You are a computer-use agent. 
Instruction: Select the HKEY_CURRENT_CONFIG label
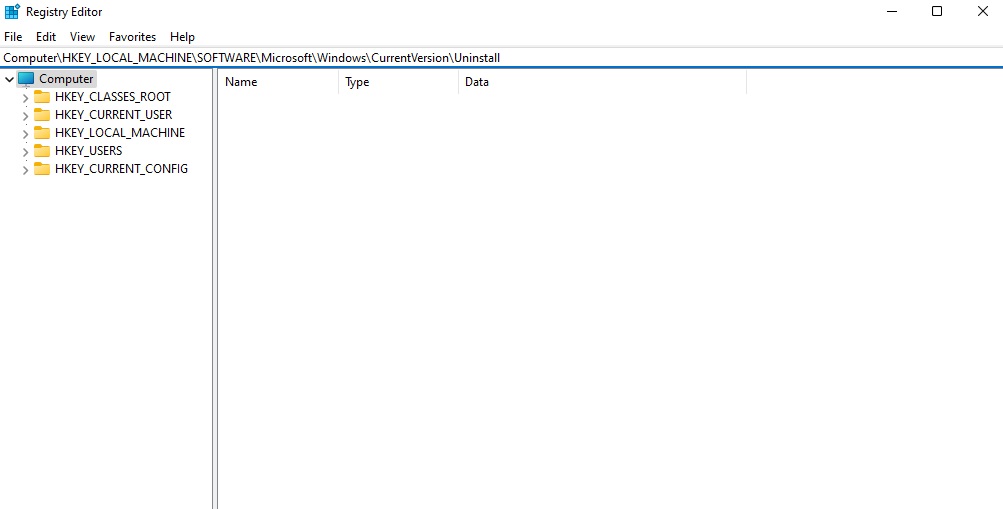point(122,169)
